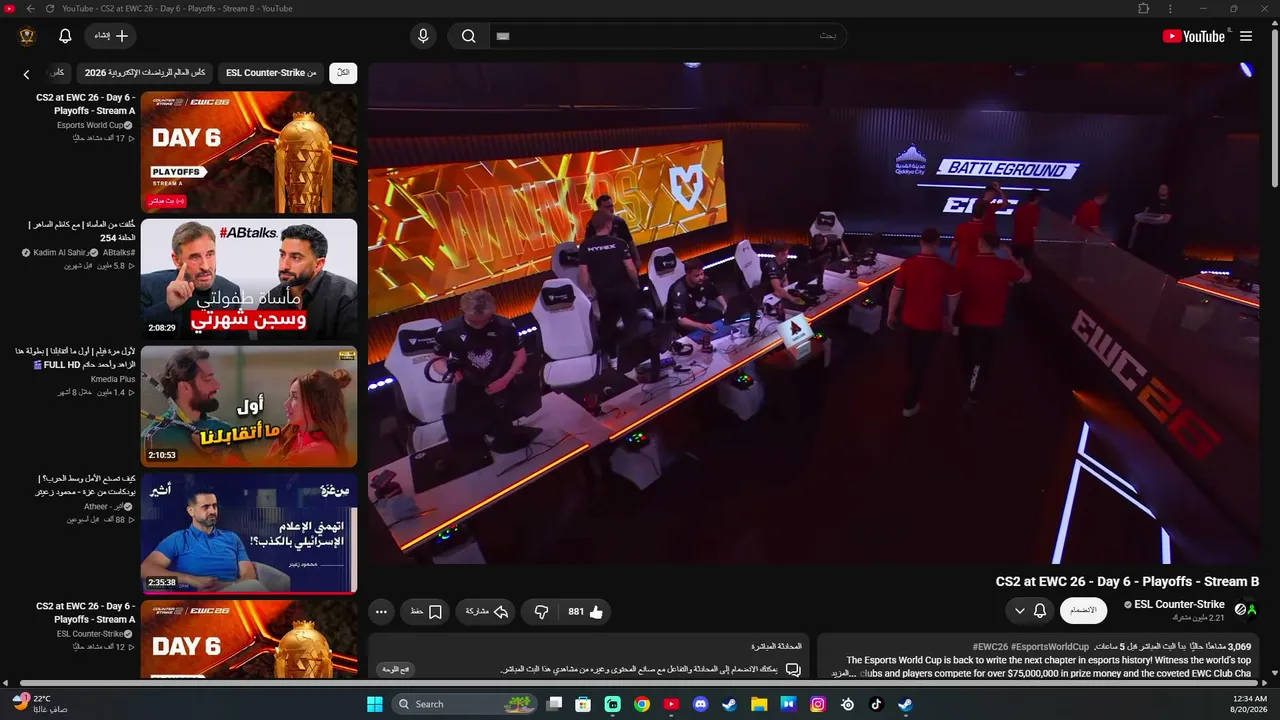The image size is (1280, 720).
Task: Dislike the video
Action: click(541, 612)
